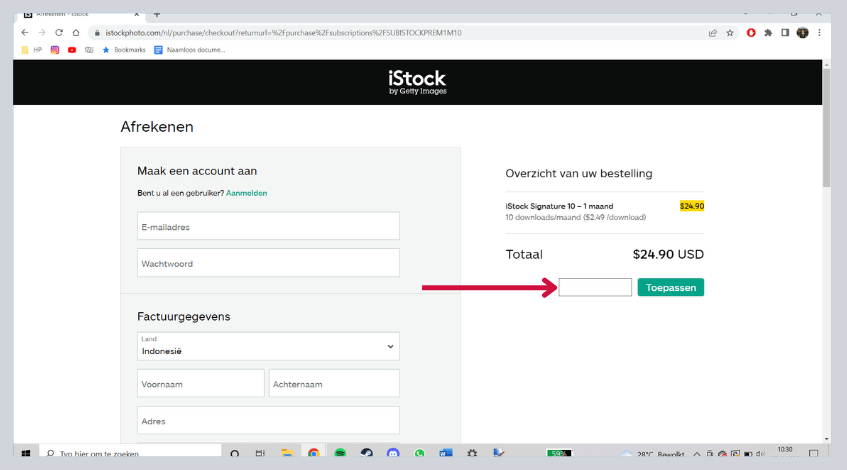Open File Explorer from the taskbar
The width and height of the screenshot is (847, 470).
287,453
